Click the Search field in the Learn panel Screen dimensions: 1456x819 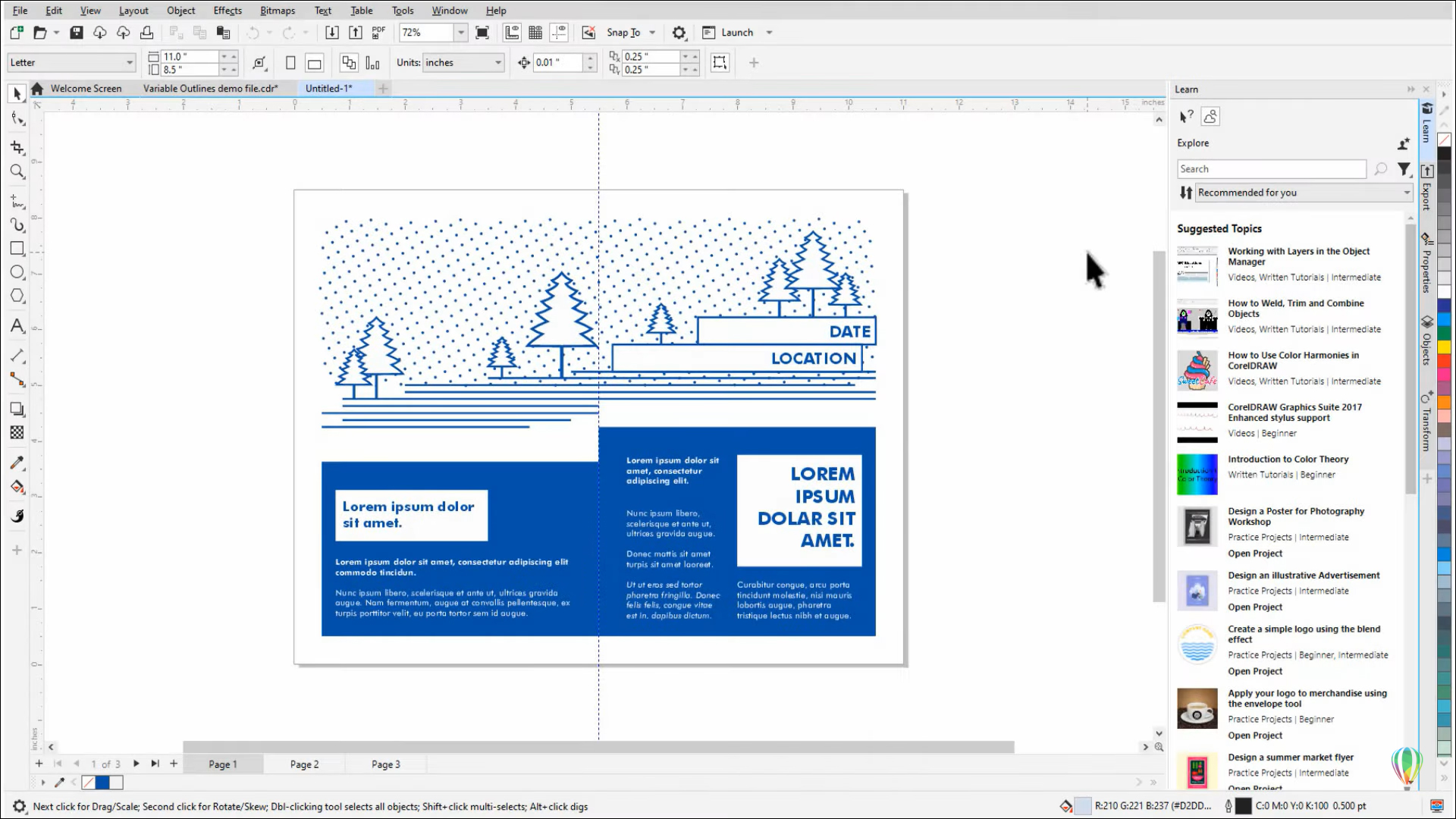point(1271,168)
